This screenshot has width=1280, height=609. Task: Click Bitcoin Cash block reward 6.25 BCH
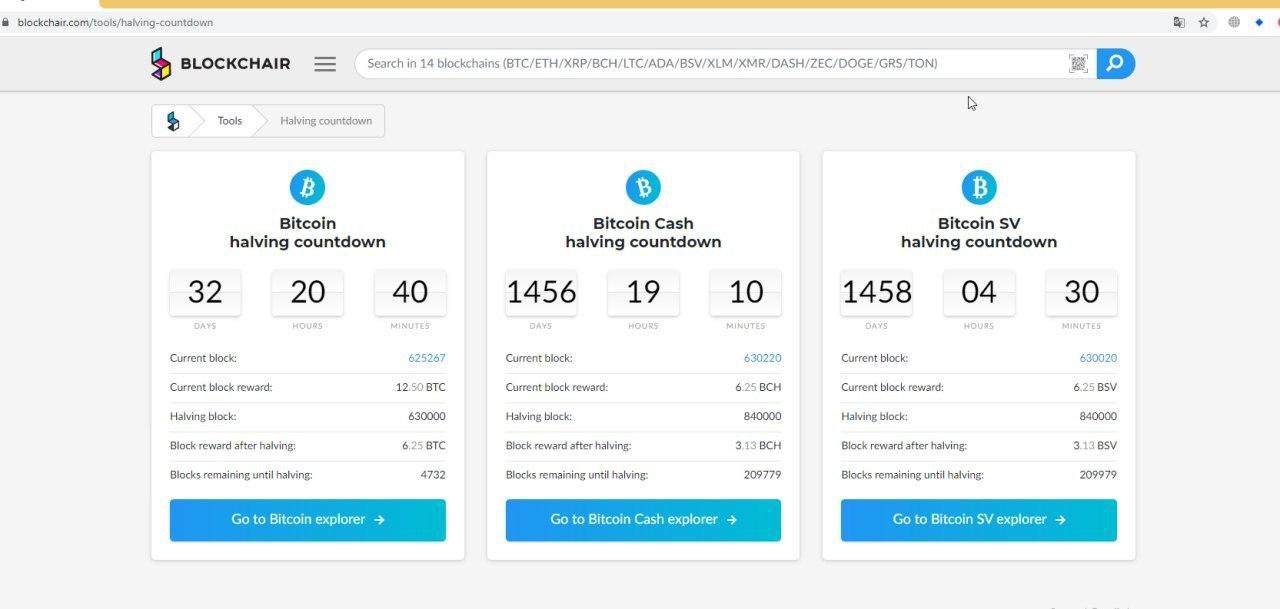(758, 387)
